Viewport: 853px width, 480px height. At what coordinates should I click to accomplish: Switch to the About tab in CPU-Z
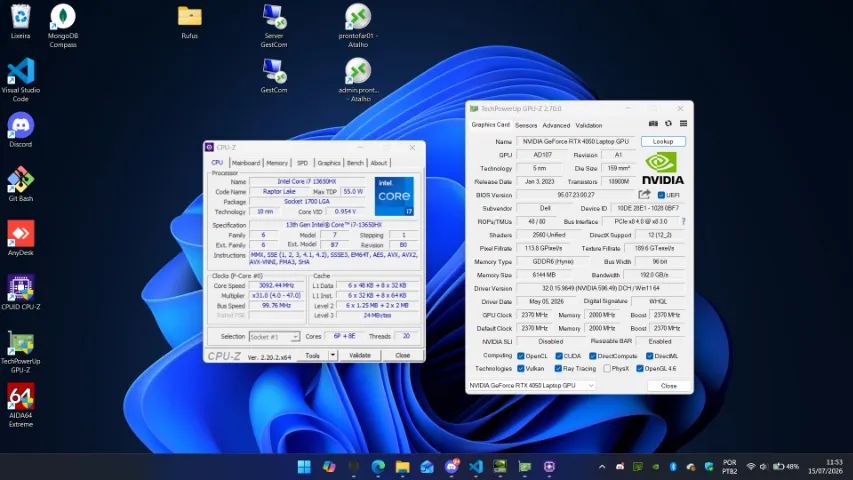click(x=379, y=163)
